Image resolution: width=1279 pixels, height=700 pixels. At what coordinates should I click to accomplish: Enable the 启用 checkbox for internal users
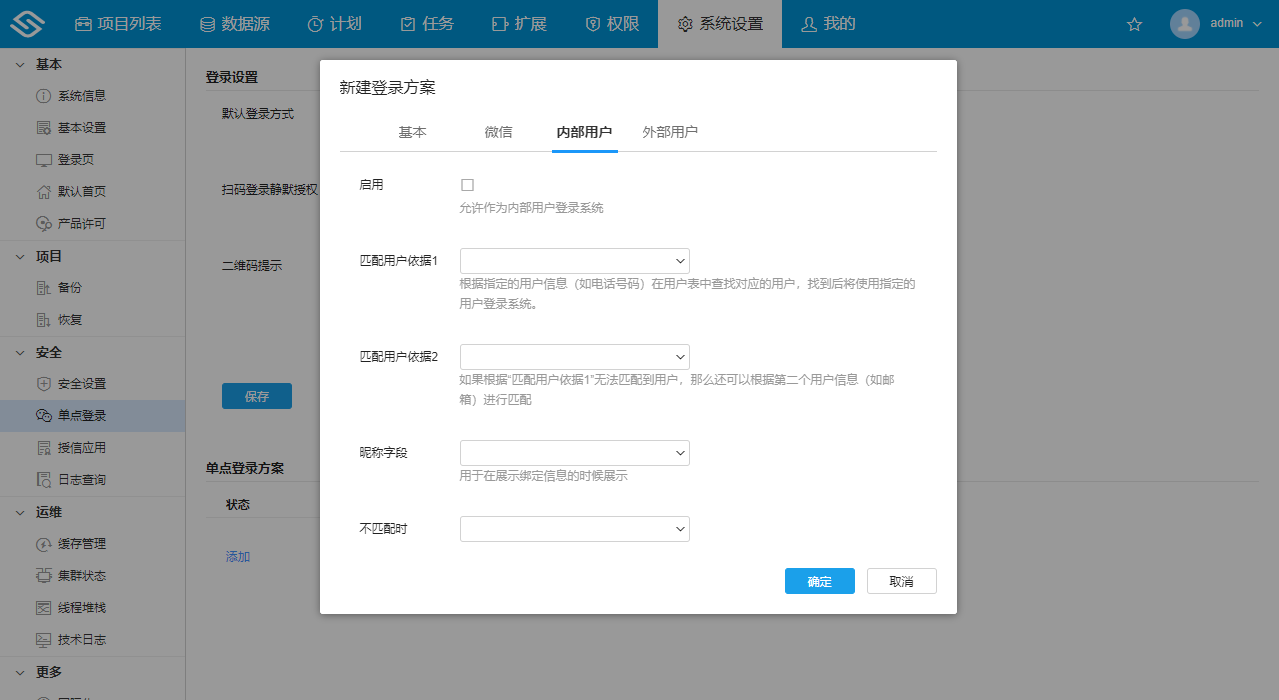(467, 184)
